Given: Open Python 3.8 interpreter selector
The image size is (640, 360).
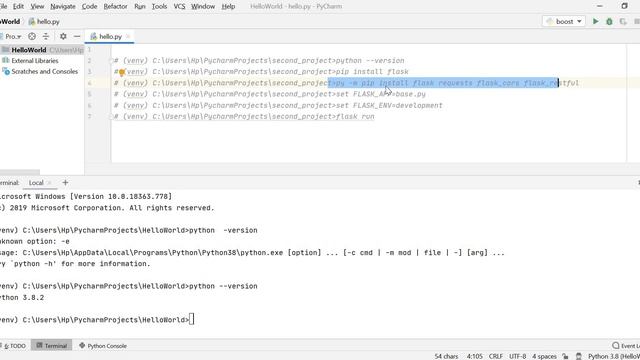Looking at the screenshot, I should coord(614,356).
